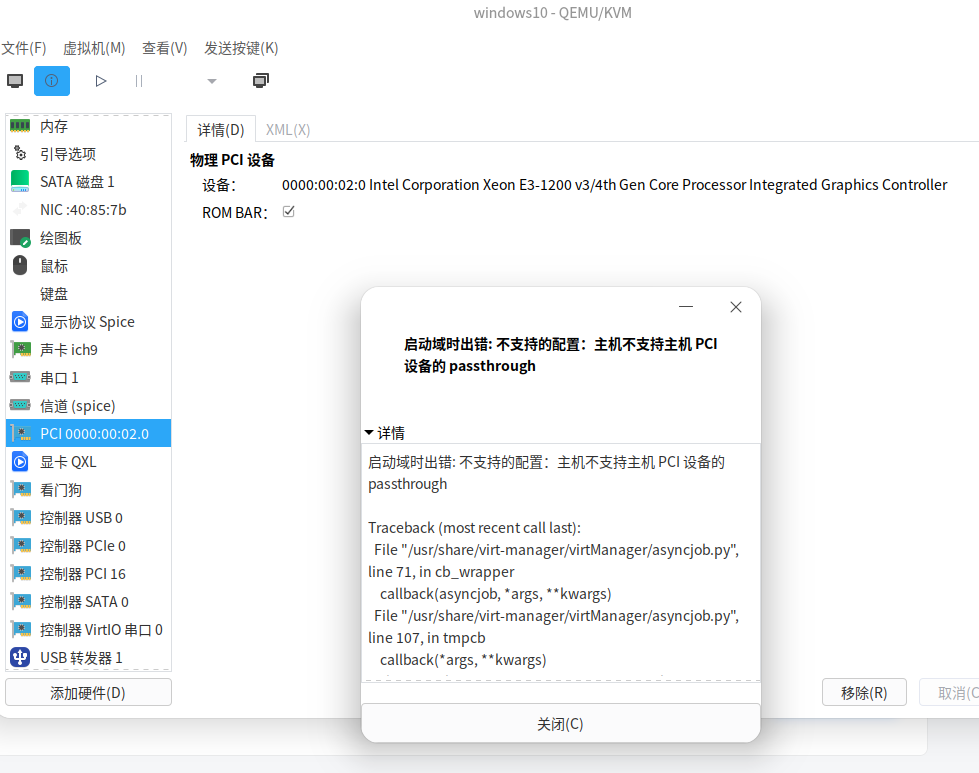Screen dimensions: 979x773
Task: Select the 串口 1 serial port icon
Action: coord(20,377)
